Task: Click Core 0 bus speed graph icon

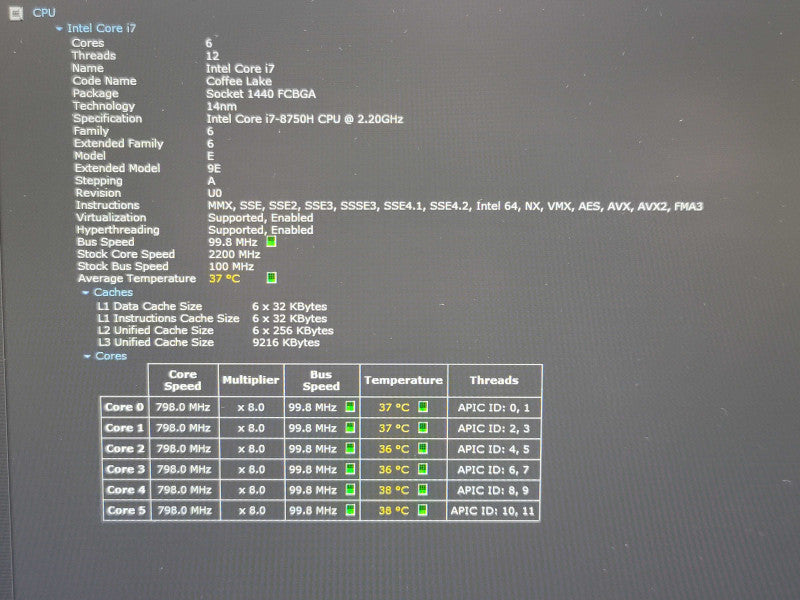Action: pyautogui.click(x=350, y=407)
